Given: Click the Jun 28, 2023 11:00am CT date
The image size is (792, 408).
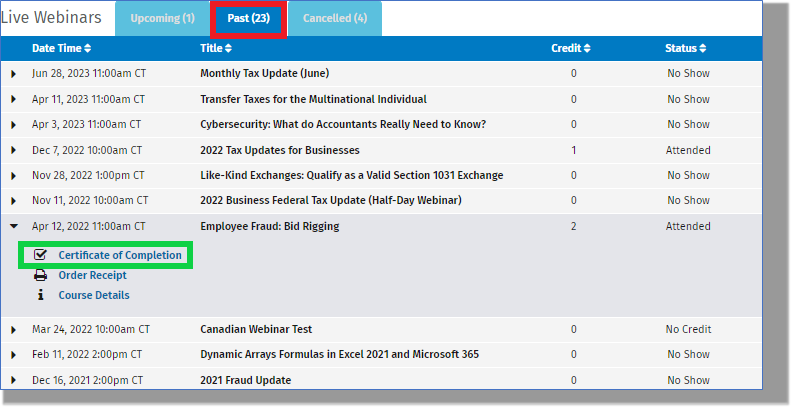Looking at the screenshot, I should [89, 73].
